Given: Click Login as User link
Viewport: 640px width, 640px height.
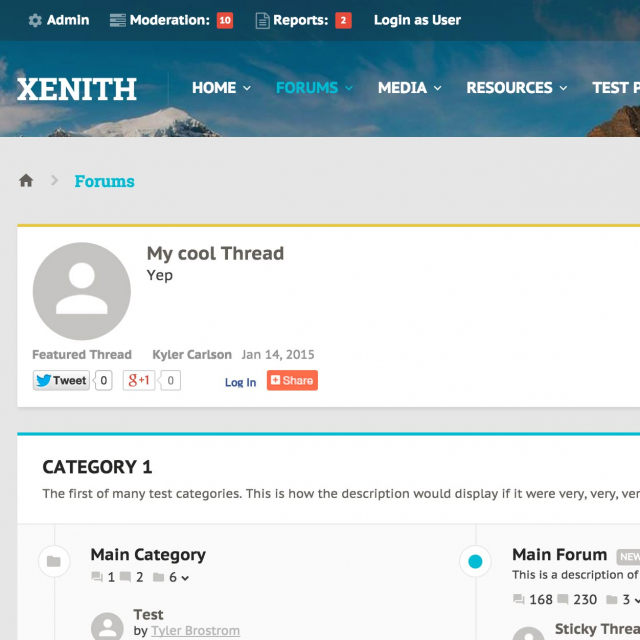Looking at the screenshot, I should click(x=417, y=20).
